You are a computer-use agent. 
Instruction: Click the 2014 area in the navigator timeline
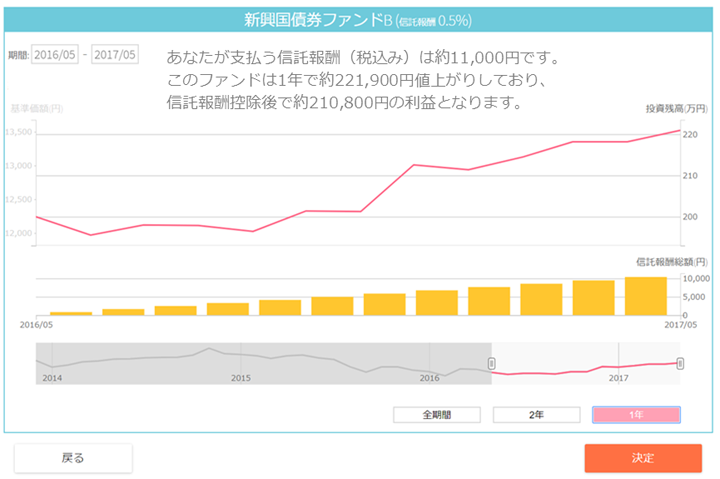(x=52, y=378)
